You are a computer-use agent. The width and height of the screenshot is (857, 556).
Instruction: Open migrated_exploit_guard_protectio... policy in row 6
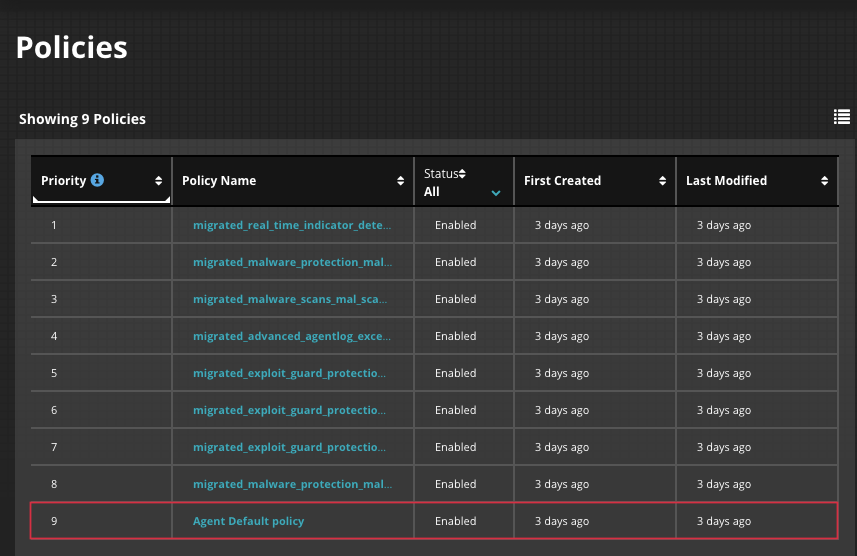(x=289, y=411)
